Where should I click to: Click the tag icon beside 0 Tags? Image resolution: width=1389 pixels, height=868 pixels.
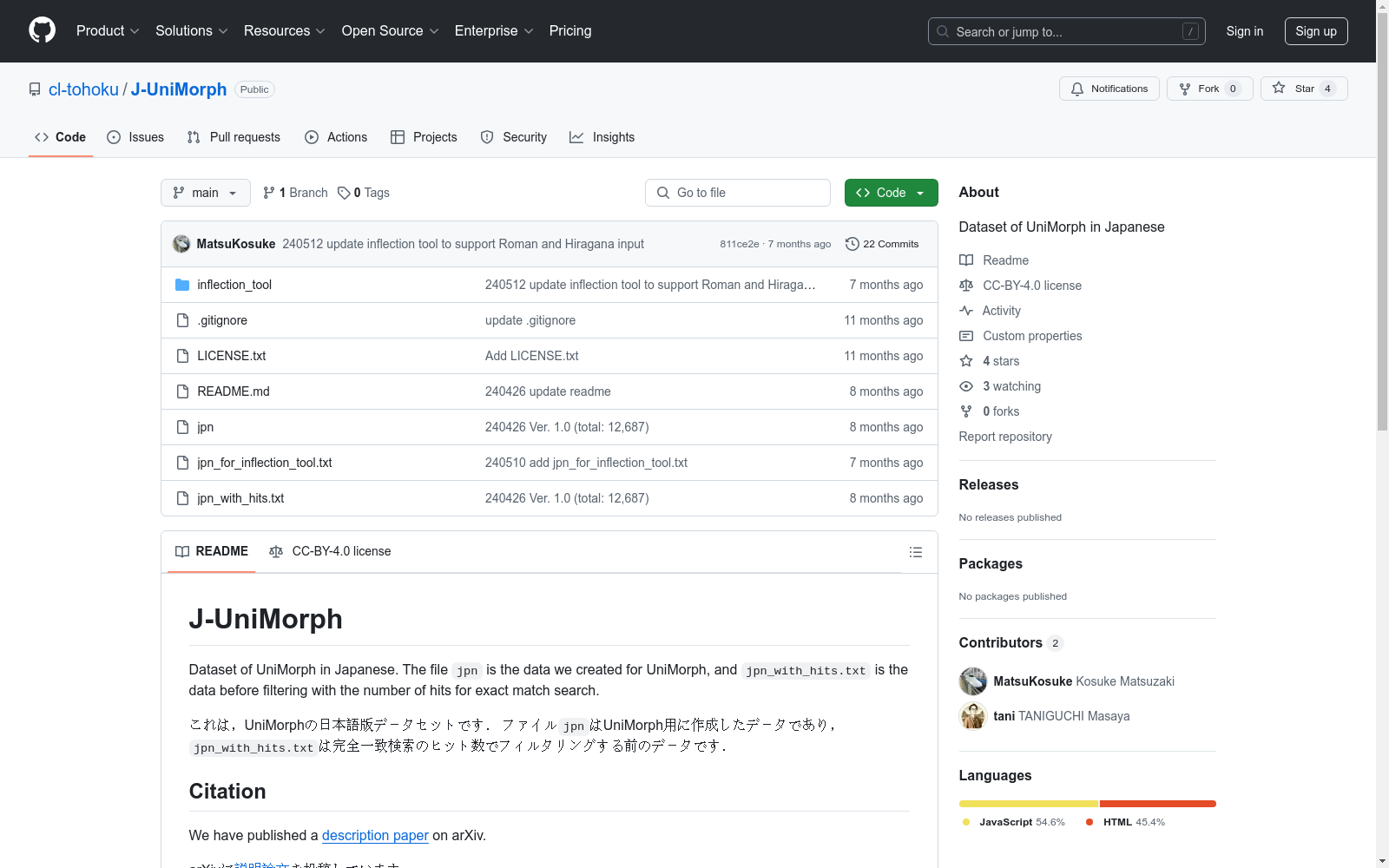pos(344,193)
